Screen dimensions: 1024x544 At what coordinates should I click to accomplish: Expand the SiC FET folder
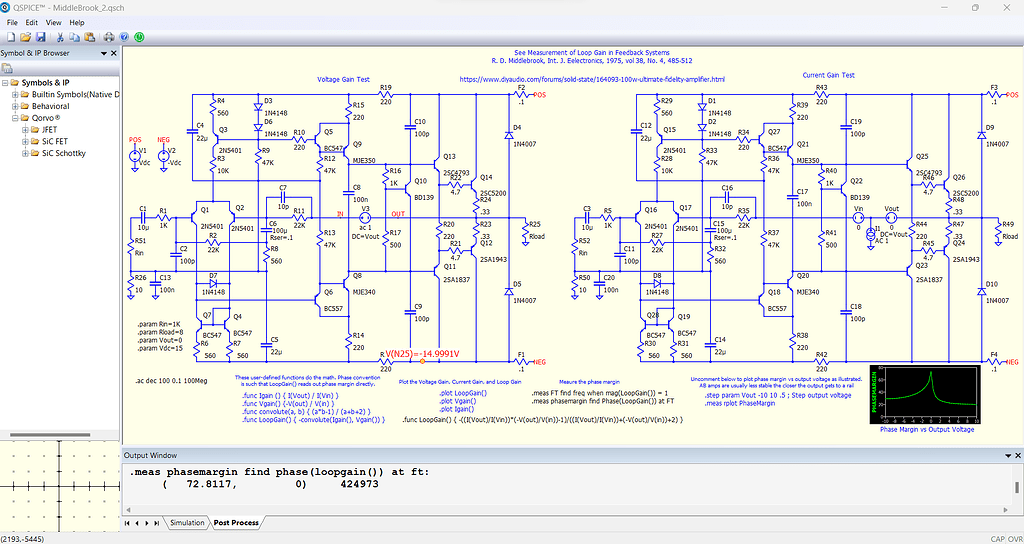pyautogui.click(x=25, y=142)
